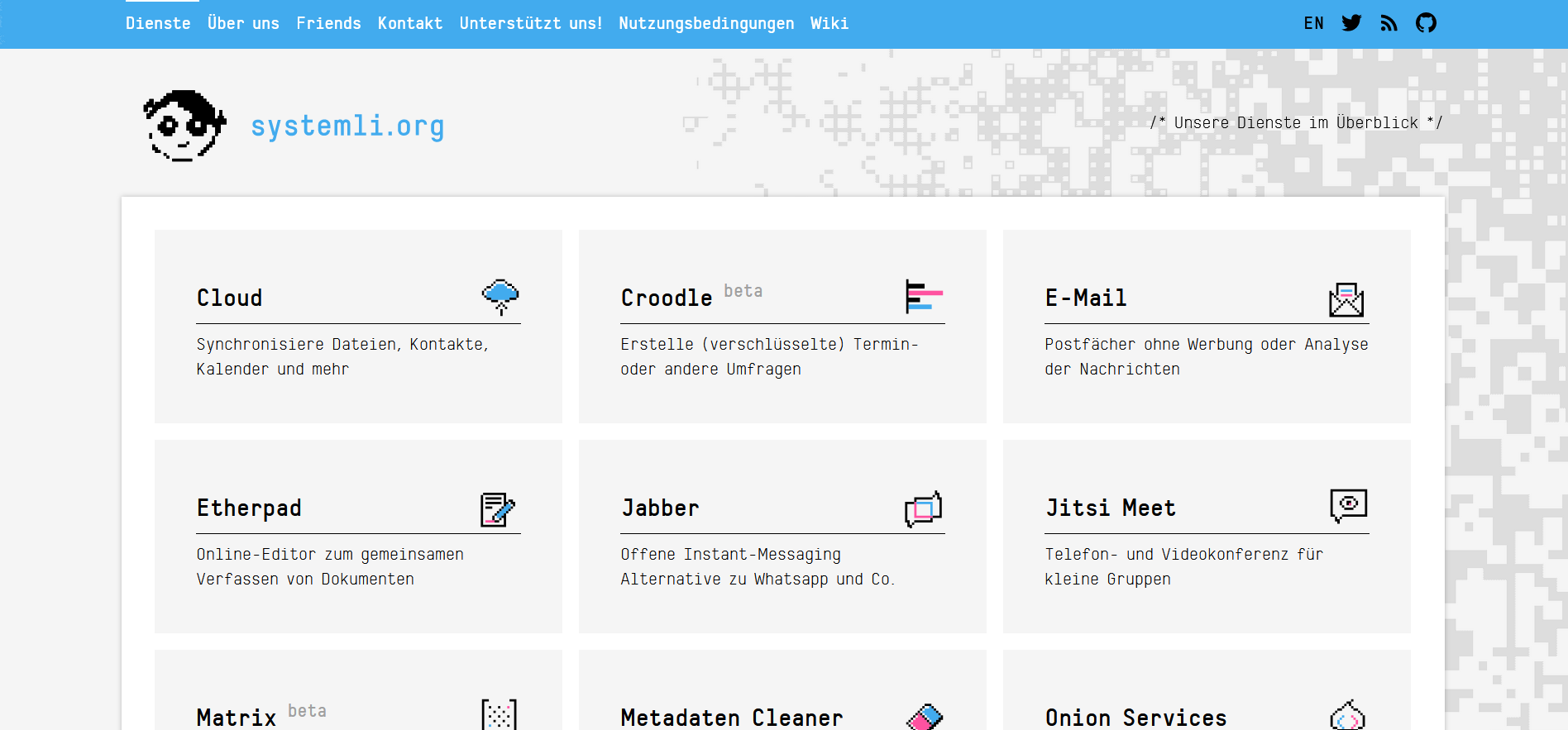Open Nutzungsbedingungen in the navigation
This screenshot has width=1568, height=730.
[x=706, y=23]
